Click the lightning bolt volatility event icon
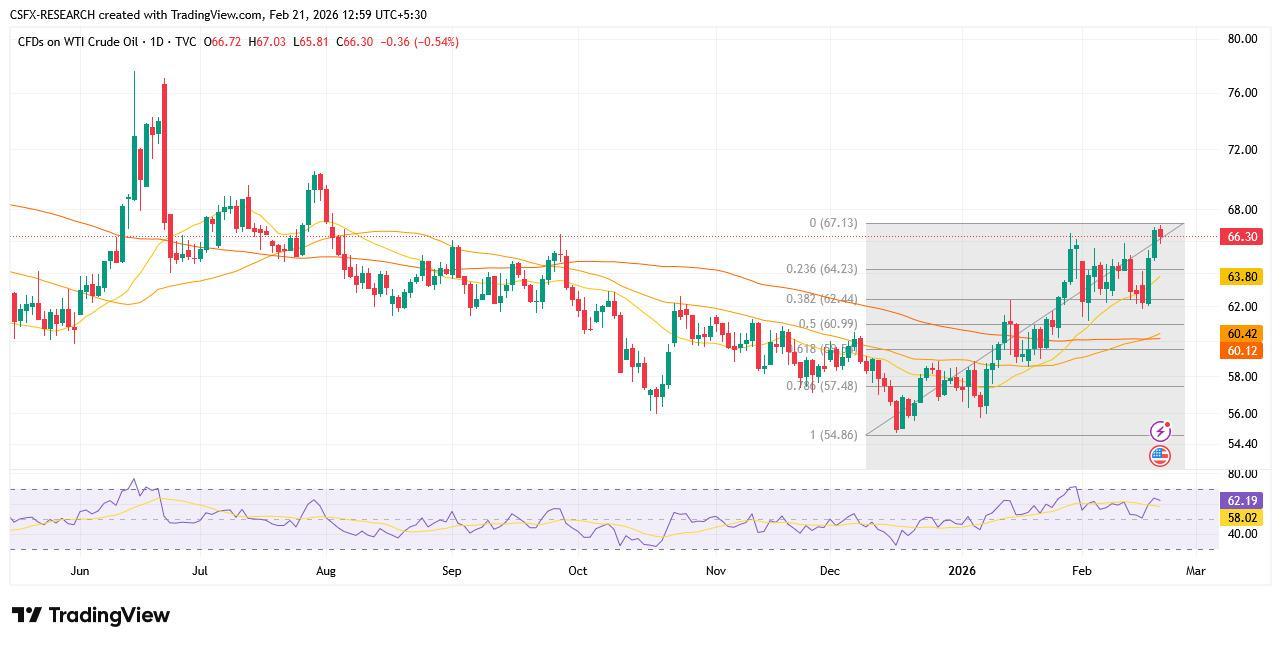The width and height of the screenshot is (1281, 645). click(1160, 430)
